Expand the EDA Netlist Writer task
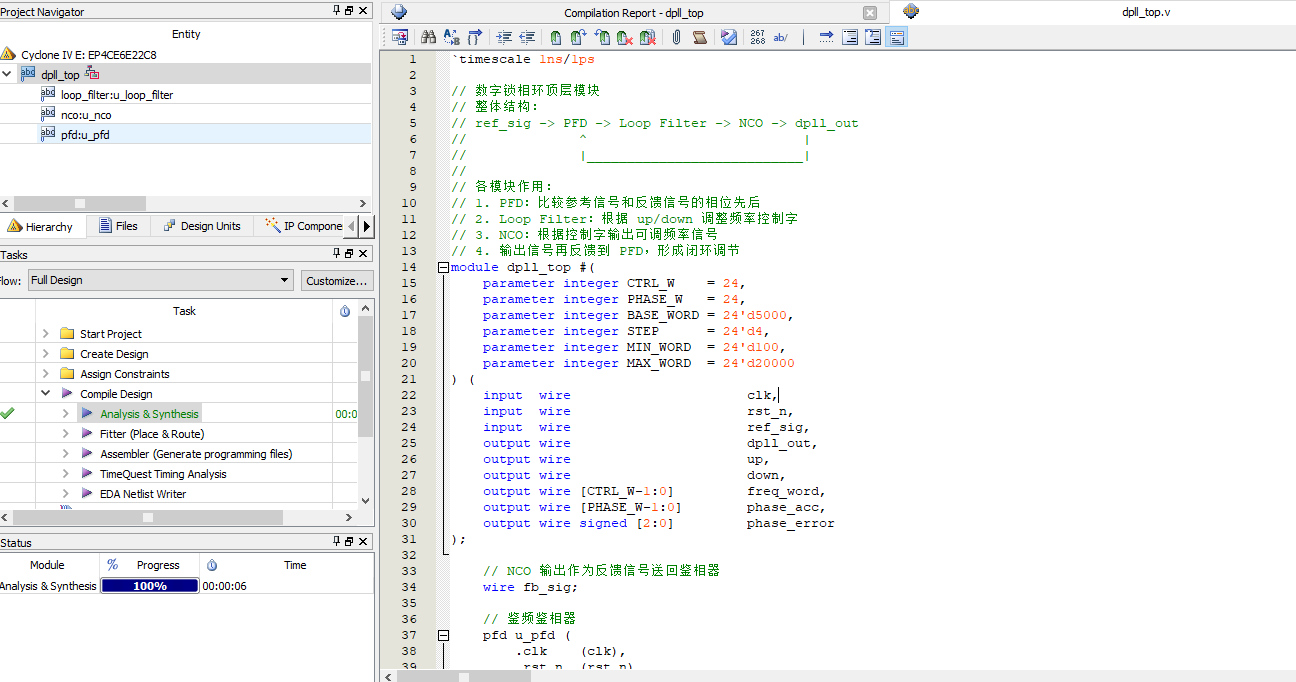The height and width of the screenshot is (682, 1296). point(65,494)
